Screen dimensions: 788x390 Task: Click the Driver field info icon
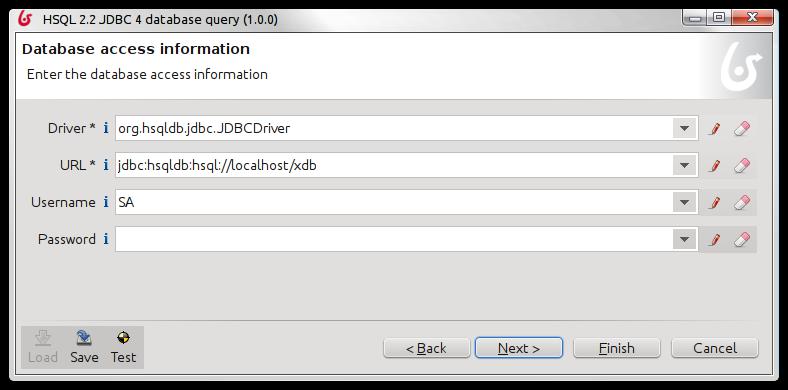[106, 128]
